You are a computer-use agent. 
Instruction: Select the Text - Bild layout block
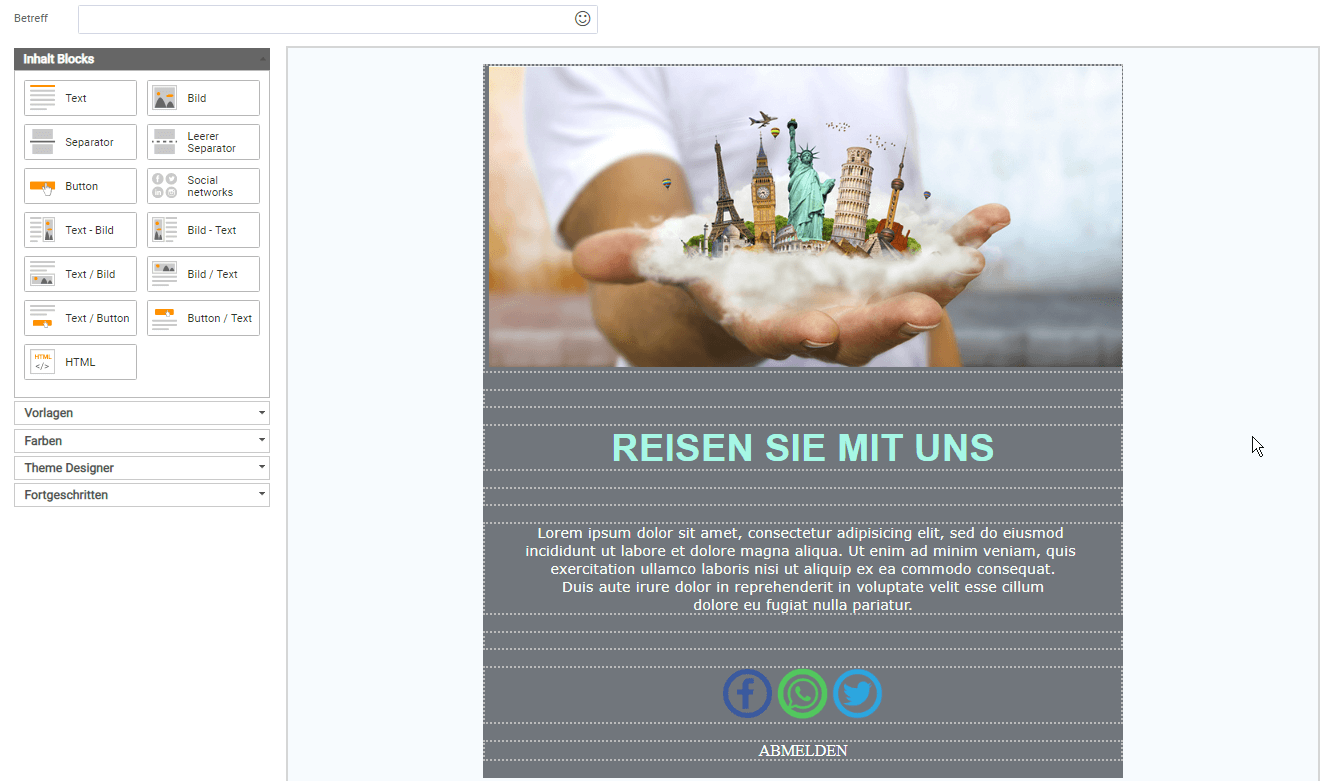click(x=80, y=230)
